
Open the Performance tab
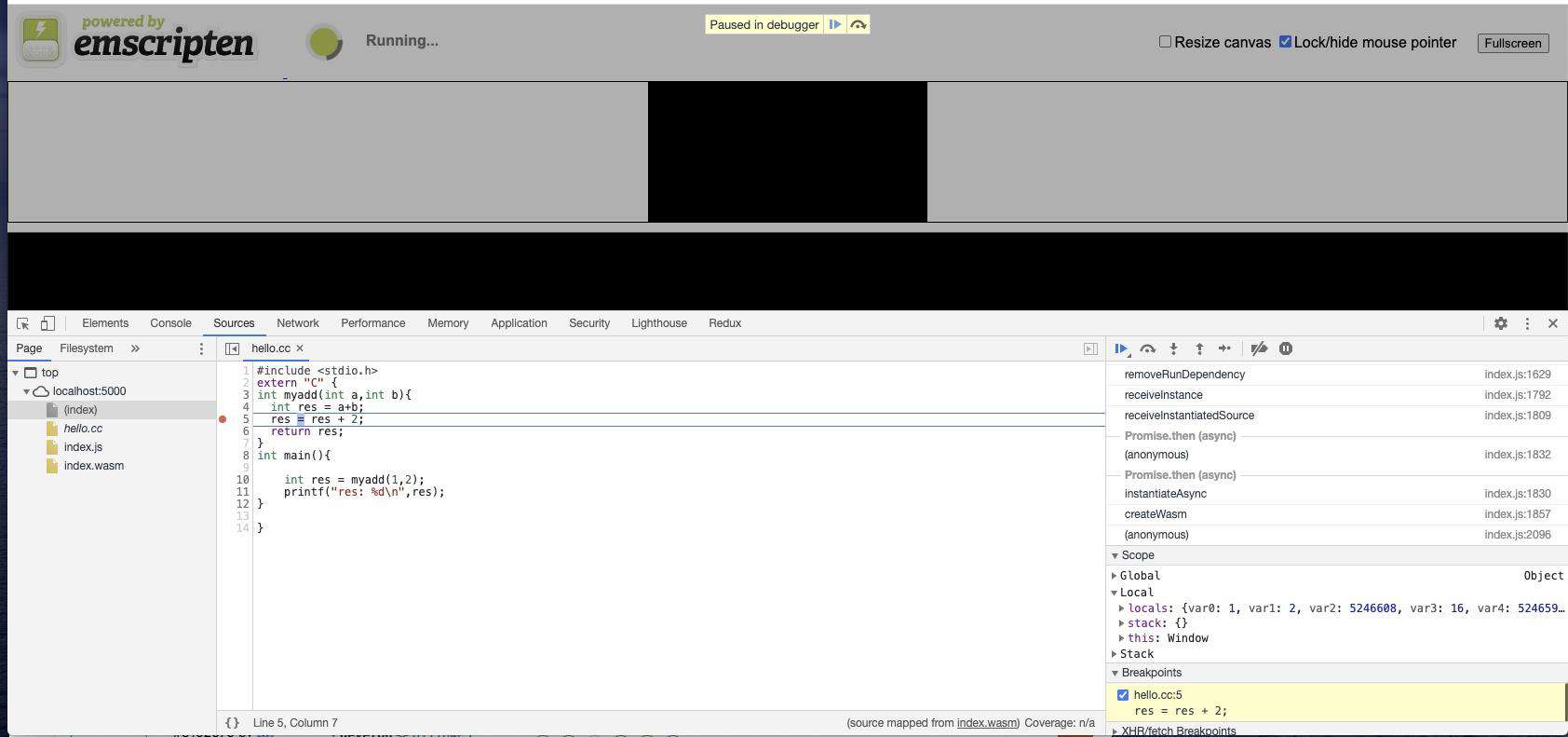point(373,323)
